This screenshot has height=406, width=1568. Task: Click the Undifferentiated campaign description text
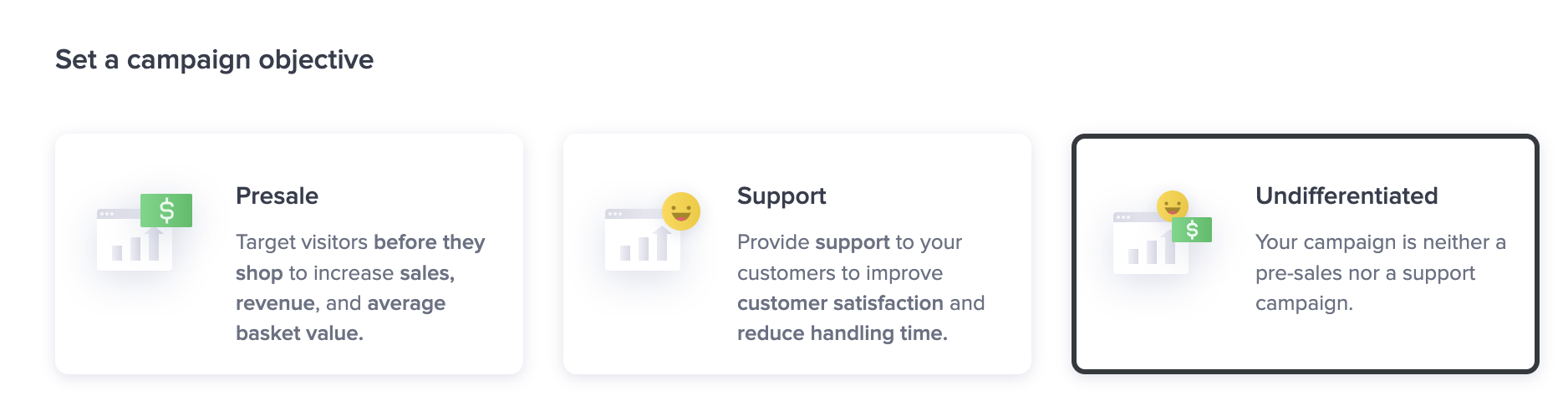click(1381, 272)
